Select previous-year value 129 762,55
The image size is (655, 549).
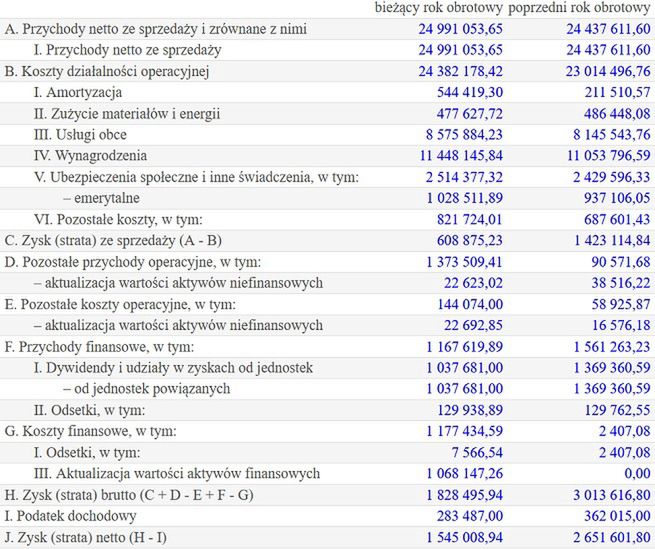point(617,410)
